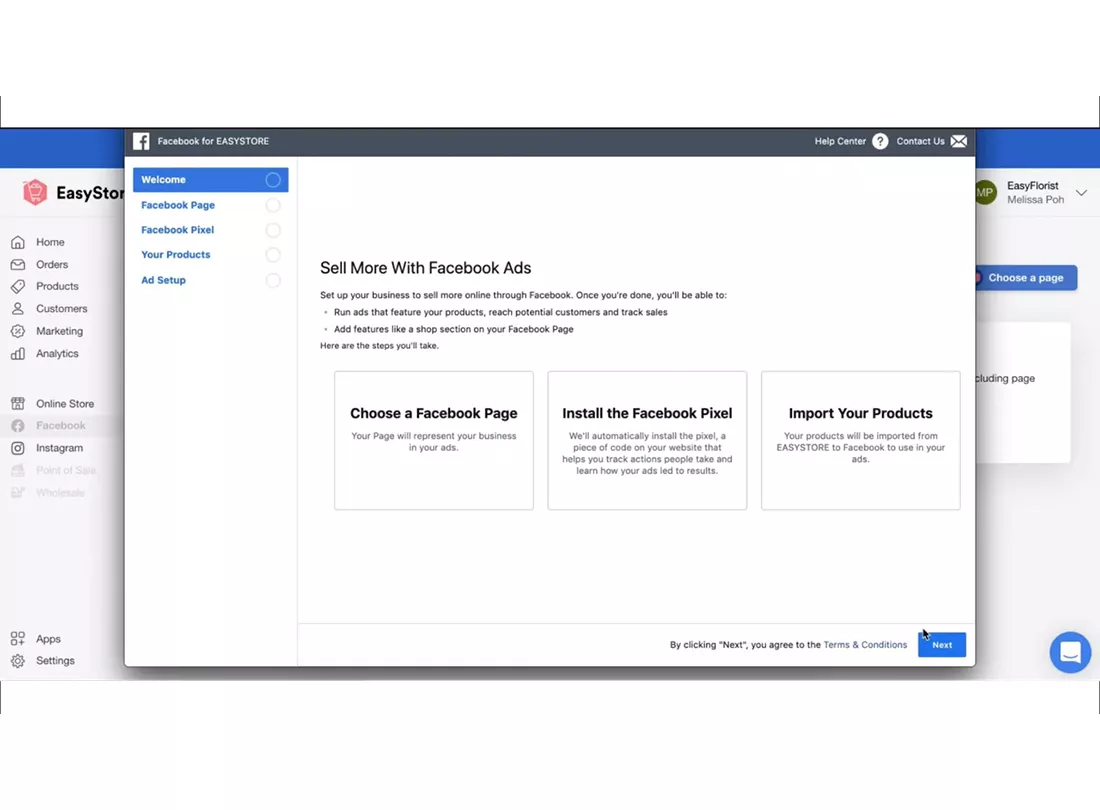Click the Help Center link text
Image resolution: width=1100 pixels, height=810 pixels.
[840, 141]
